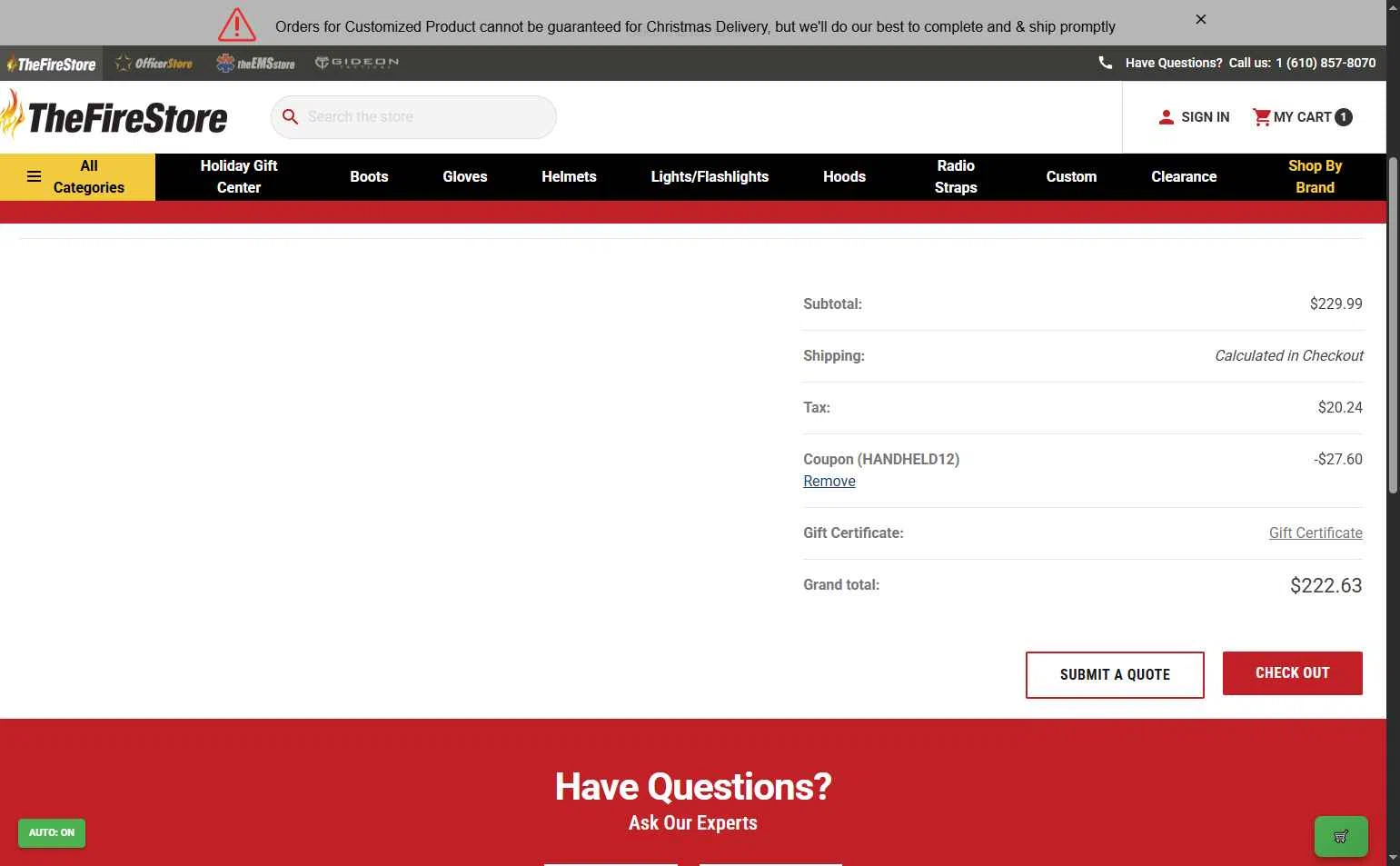Click the cart item count badge
Screen dimensions: 1400x866
click(1344, 117)
